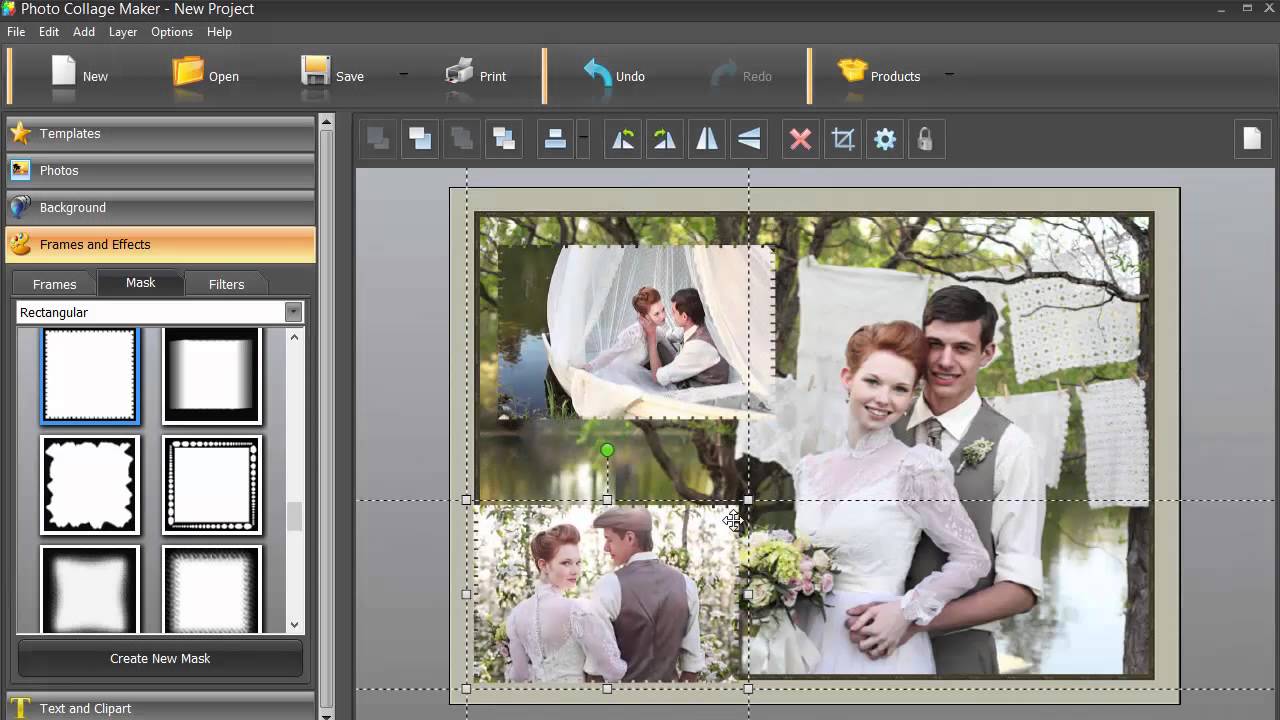This screenshot has height=720, width=1280.
Task: Click the second layer-order icon in the toolbar
Action: pos(421,139)
